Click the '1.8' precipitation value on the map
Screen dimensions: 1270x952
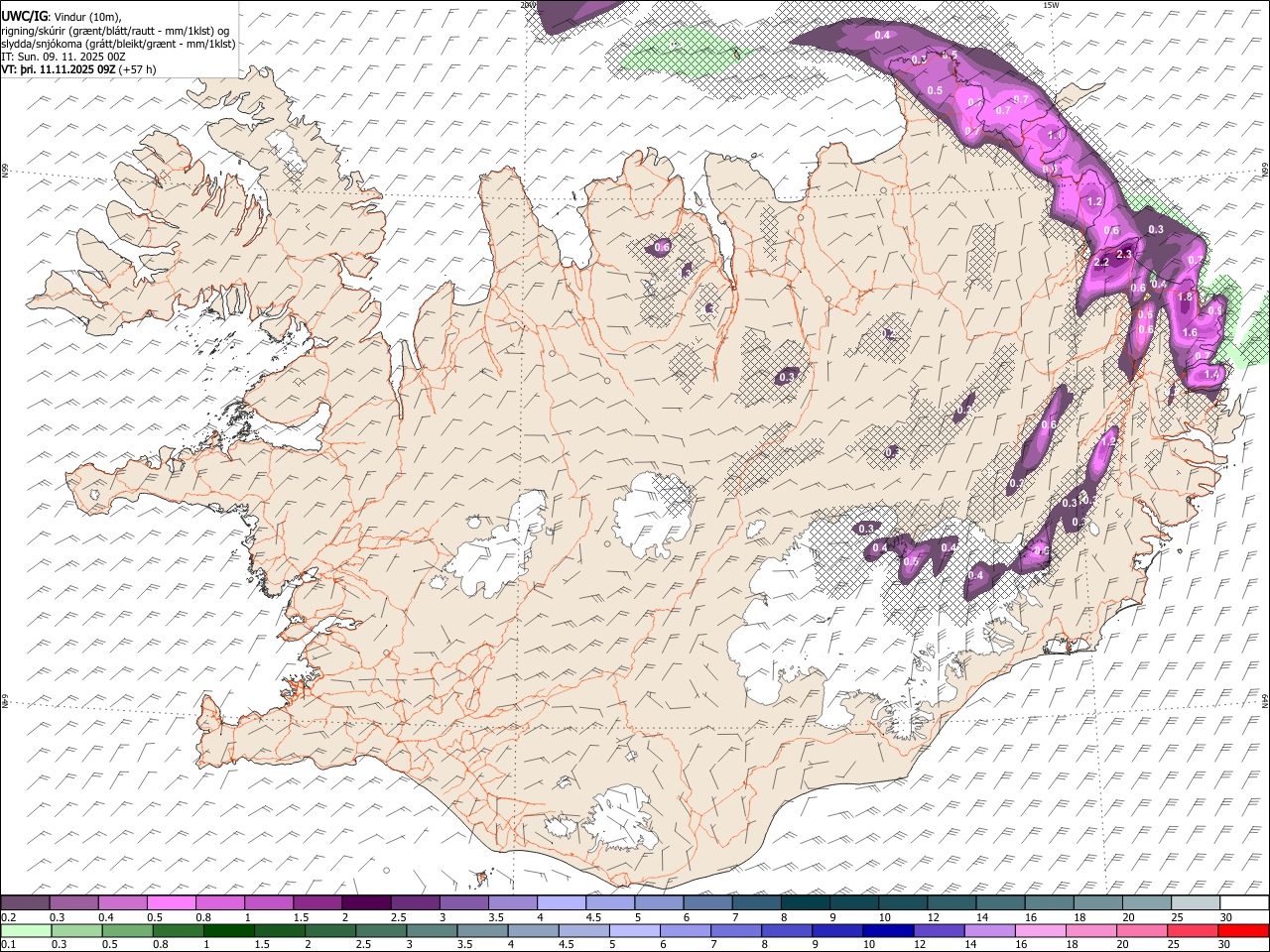tap(1185, 297)
